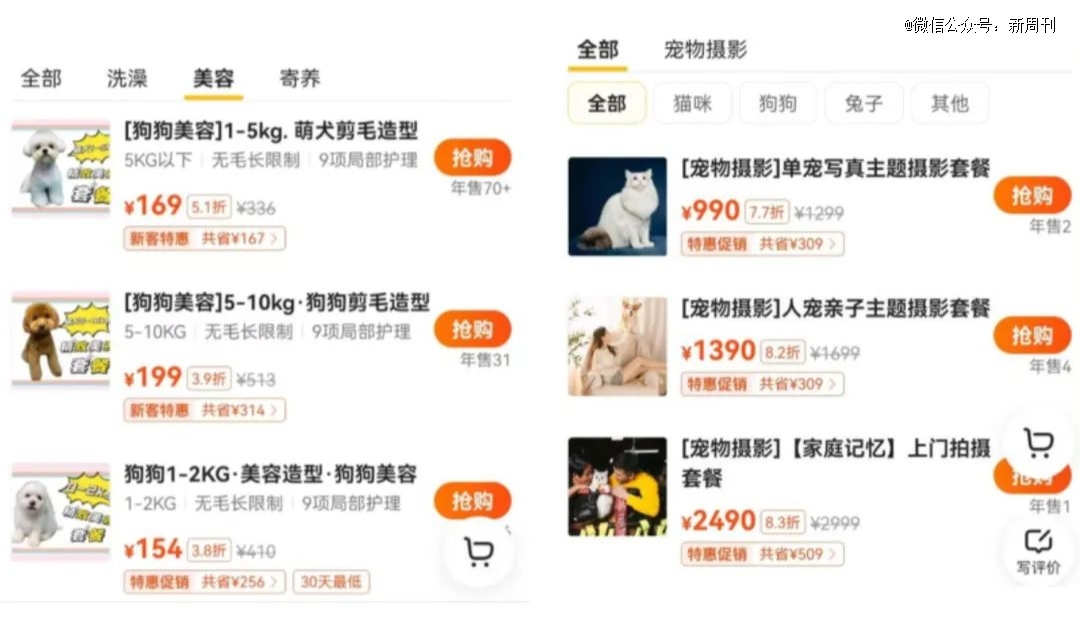Open the 宠物摄影 tab
Viewport: 1080px width, 633px height.
705,50
